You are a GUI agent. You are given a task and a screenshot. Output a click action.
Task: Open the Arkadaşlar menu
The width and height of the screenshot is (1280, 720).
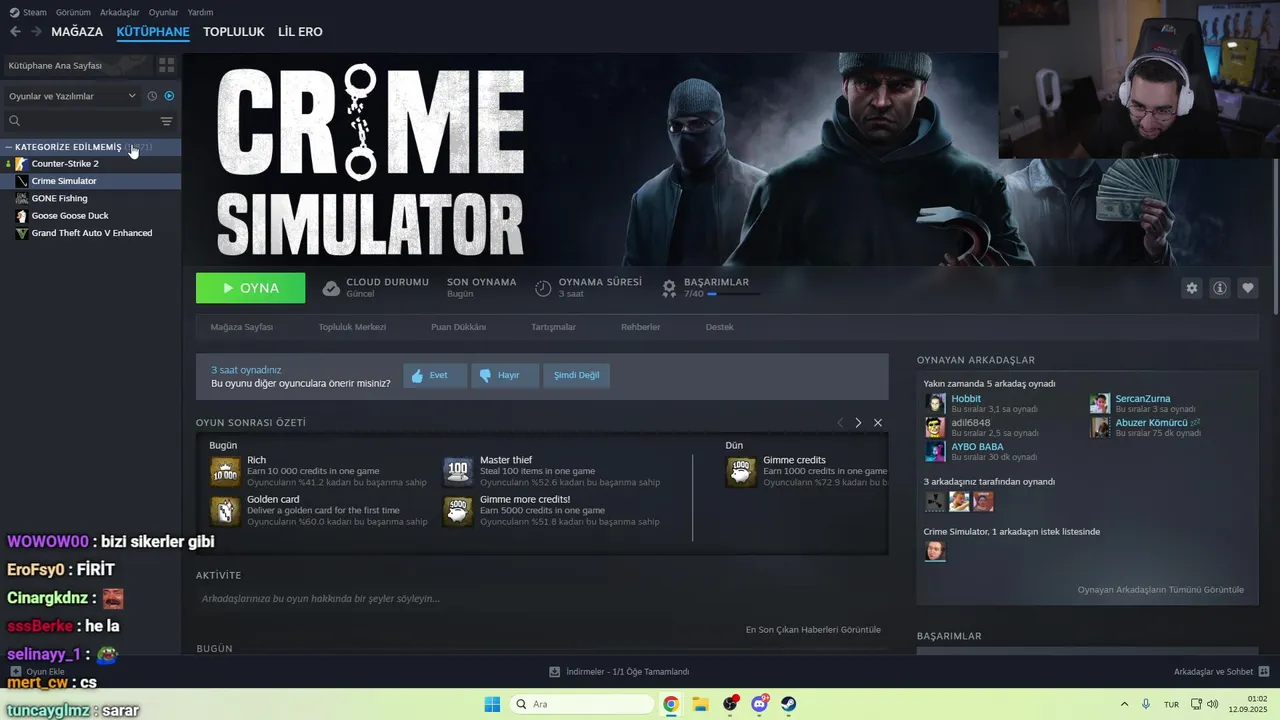point(120,12)
